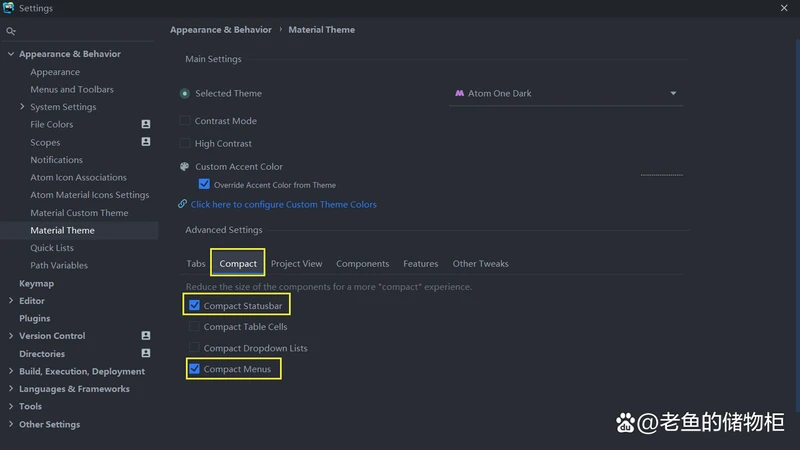The height and width of the screenshot is (450, 800).
Task: Check the Compact Table Cells checkbox
Action: (x=194, y=327)
